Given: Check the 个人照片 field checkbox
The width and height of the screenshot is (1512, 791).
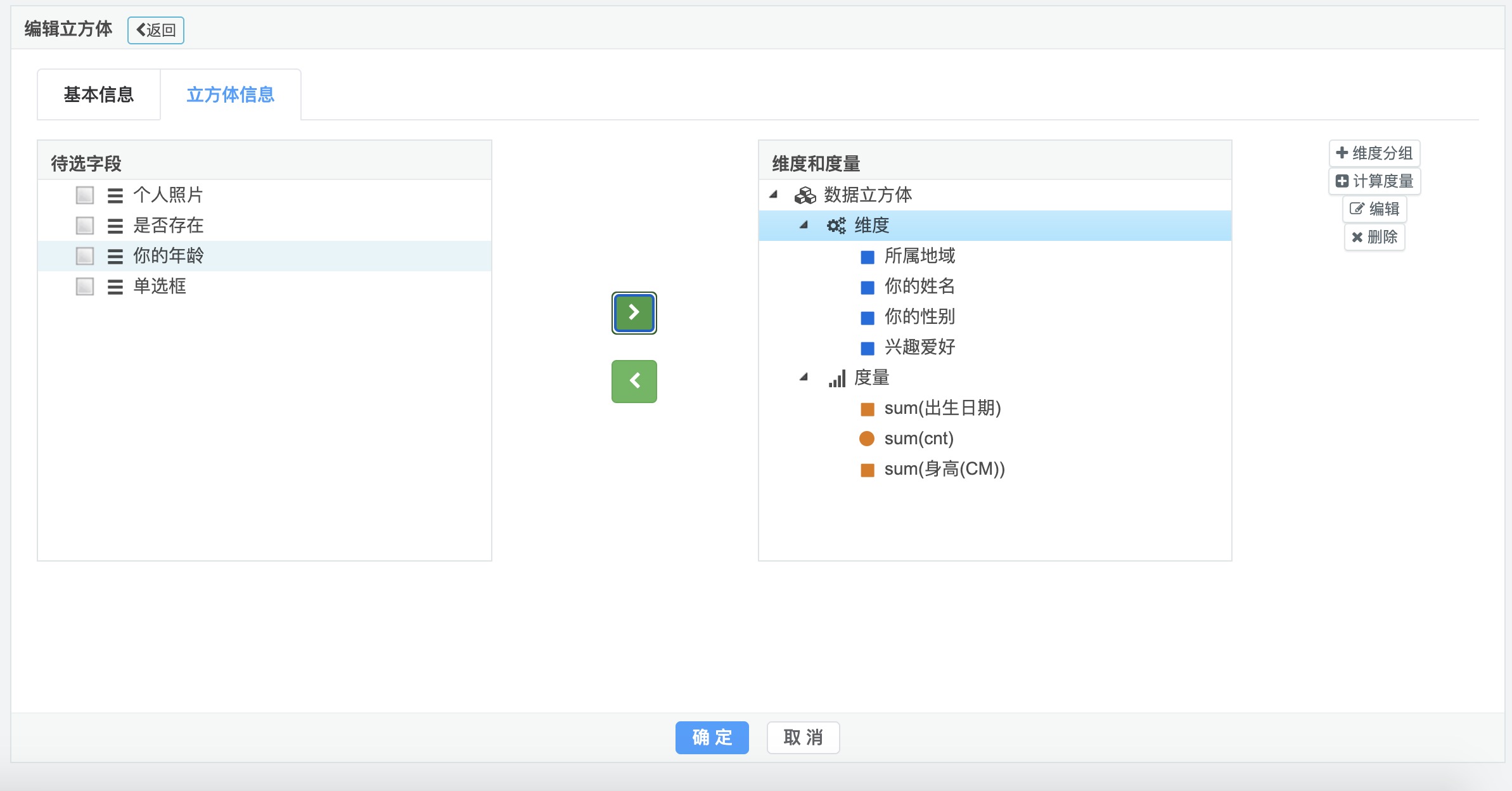Looking at the screenshot, I should (85, 195).
